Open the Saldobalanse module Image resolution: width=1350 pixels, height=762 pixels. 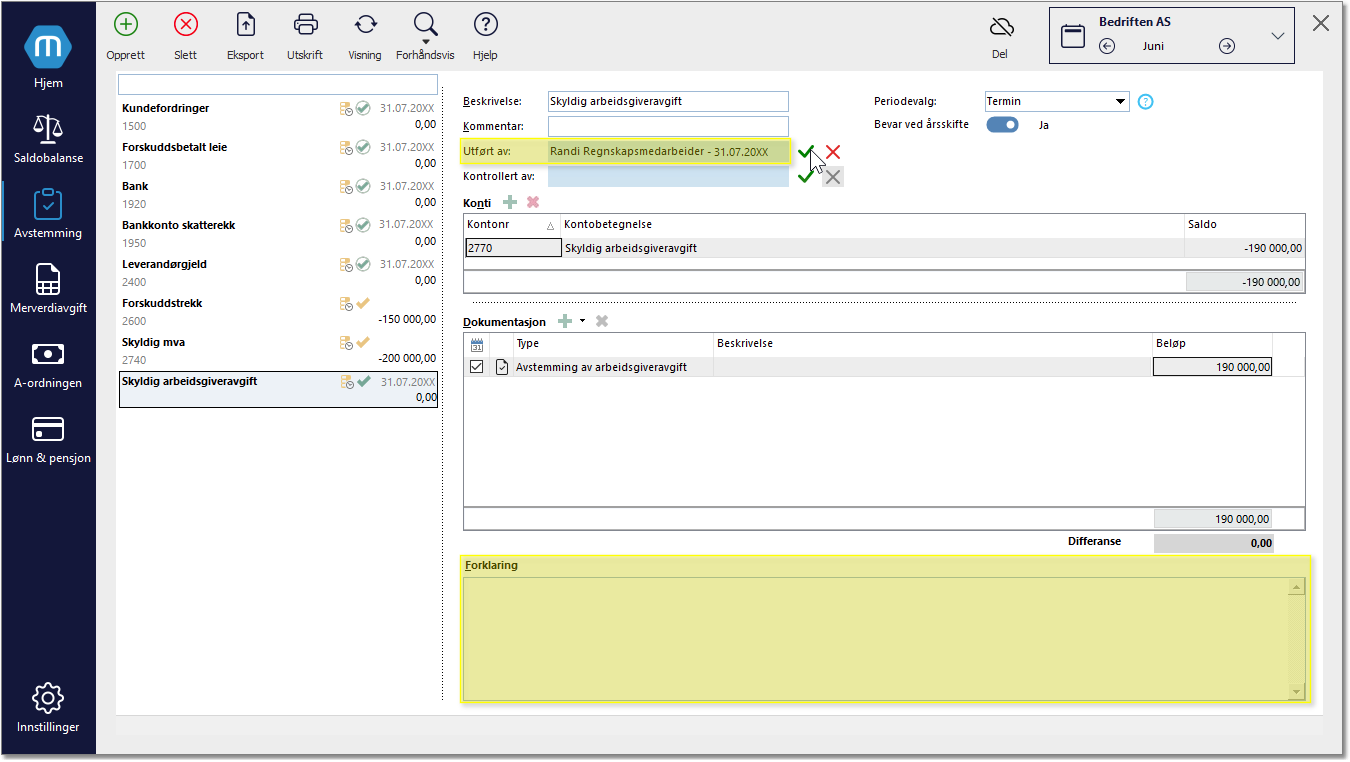point(48,138)
